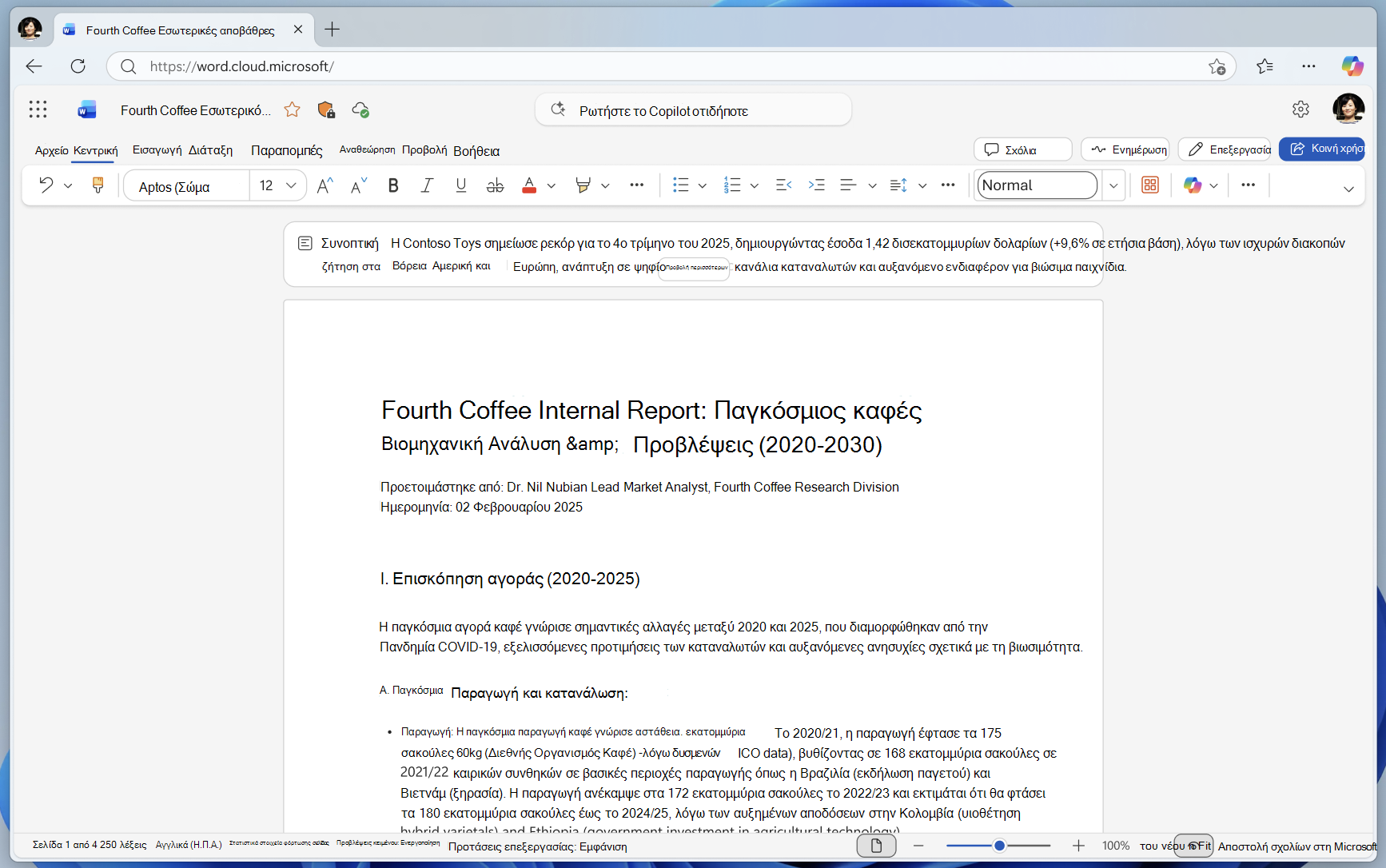
Task: Increase font size
Action: 325,185
